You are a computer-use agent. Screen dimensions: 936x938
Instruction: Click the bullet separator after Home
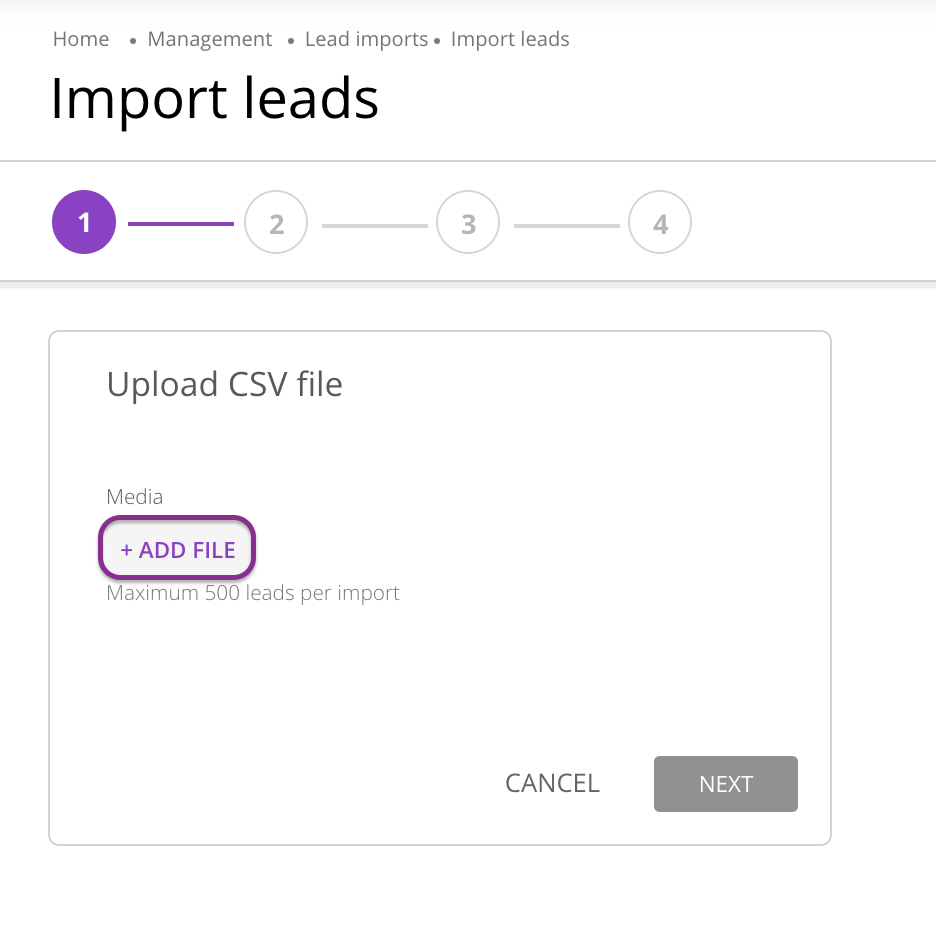click(133, 41)
